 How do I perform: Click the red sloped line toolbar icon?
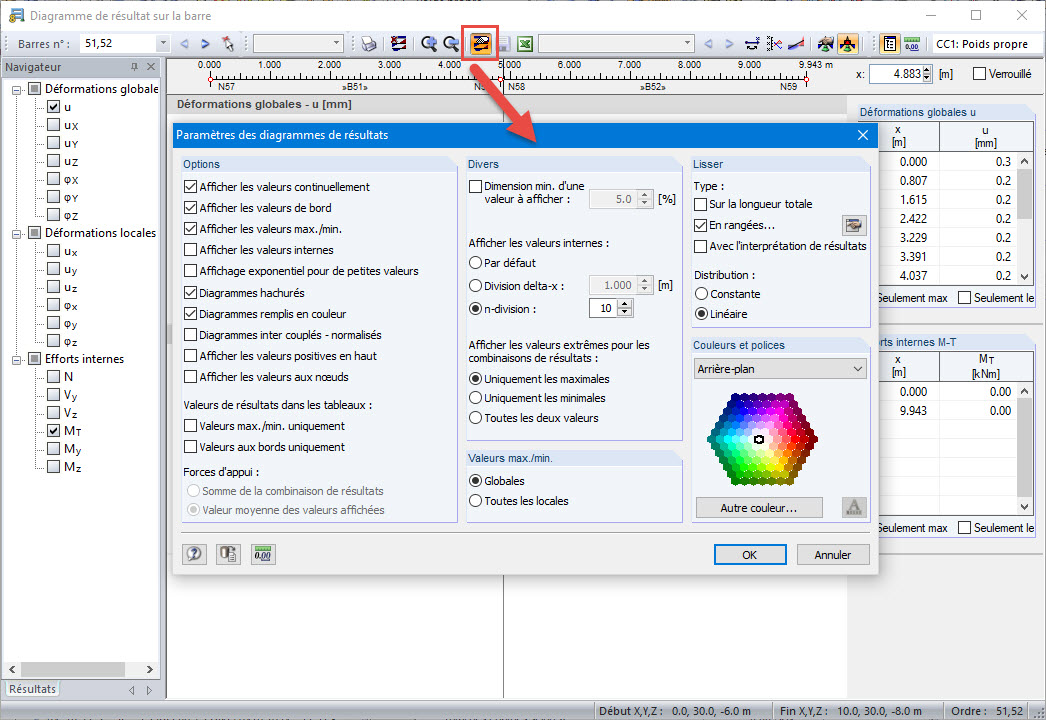tap(795, 44)
